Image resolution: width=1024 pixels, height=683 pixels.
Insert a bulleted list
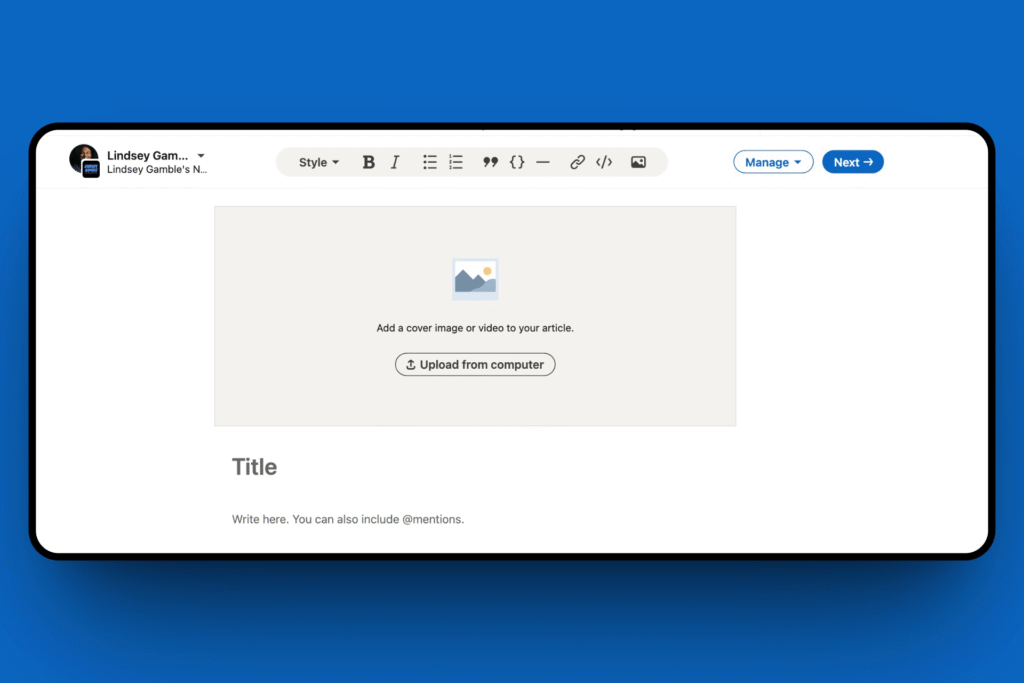pyautogui.click(x=430, y=162)
